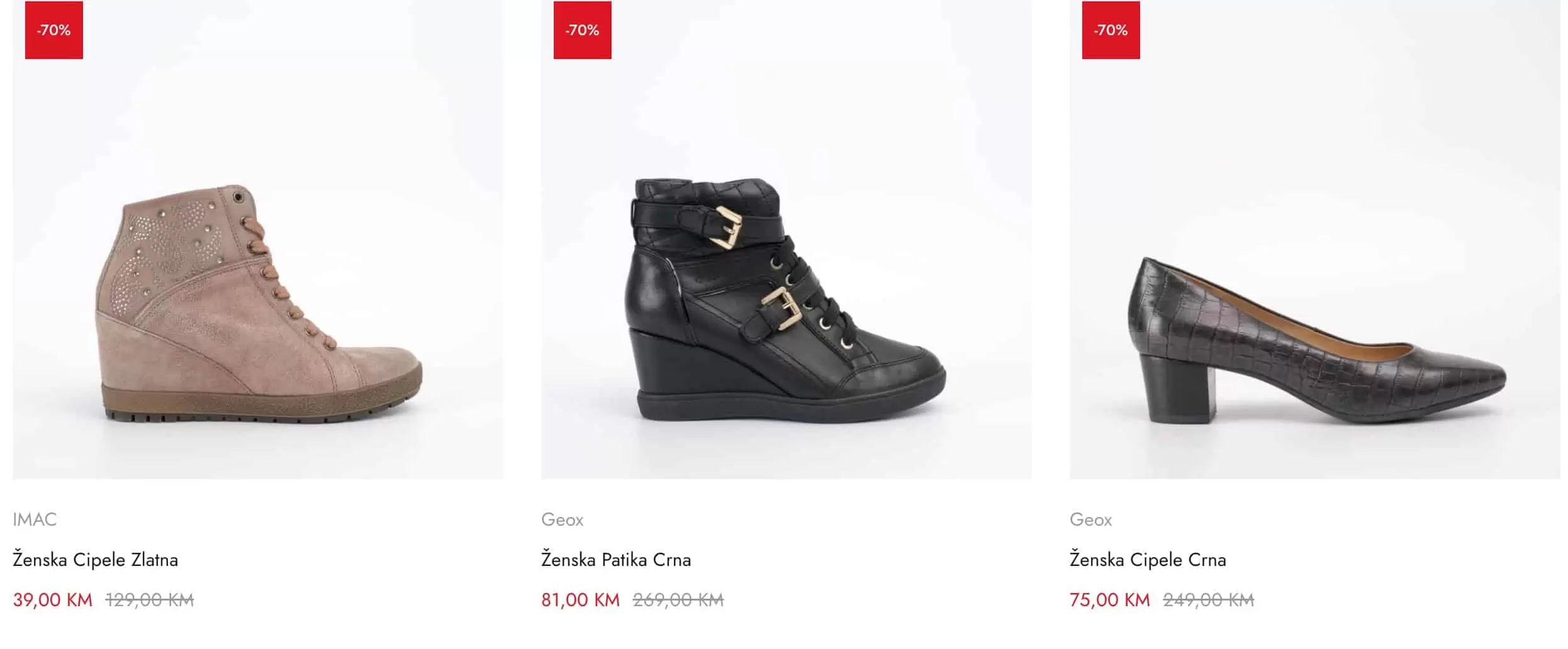1568x649 pixels.
Task: Click the crossed-out 269,00 KM price
Action: [678, 600]
